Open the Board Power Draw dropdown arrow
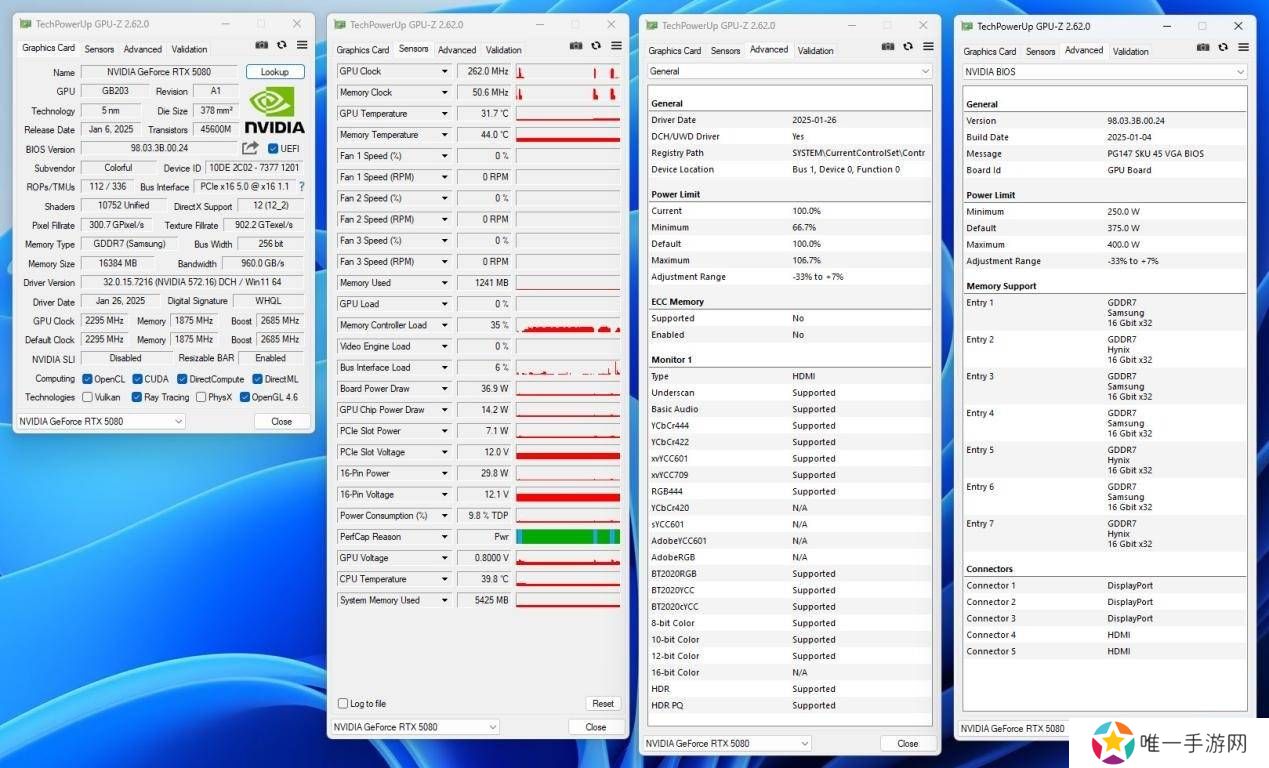This screenshot has height=768, width=1269. click(x=444, y=389)
